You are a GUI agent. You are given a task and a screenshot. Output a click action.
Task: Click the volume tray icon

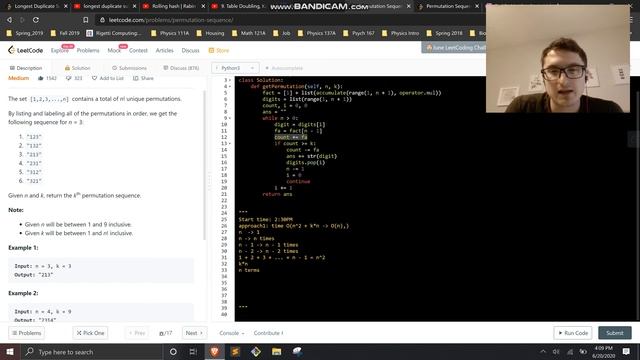click(x=556, y=351)
